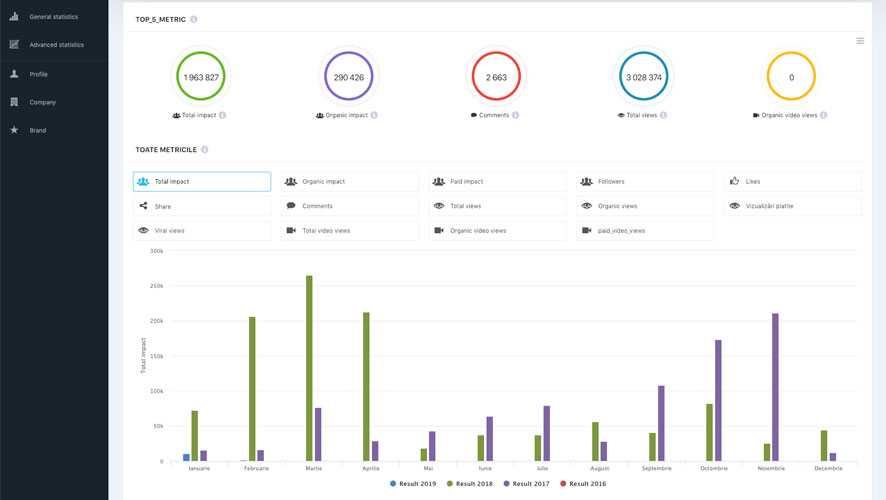
Task: Click the Company building icon
Action: [x=14, y=102]
